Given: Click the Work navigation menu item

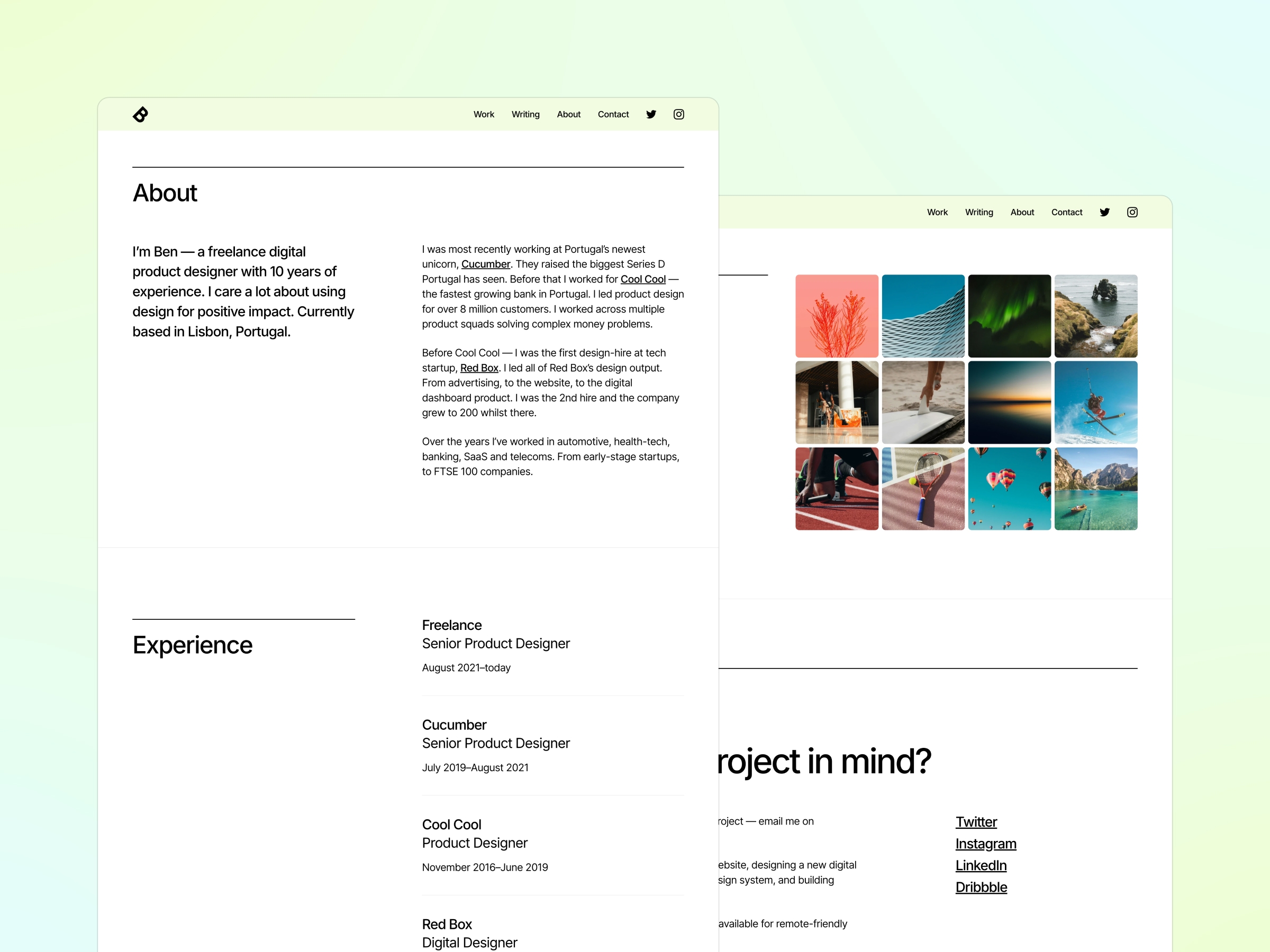Looking at the screenshot, I should click(x=484, y=114).
